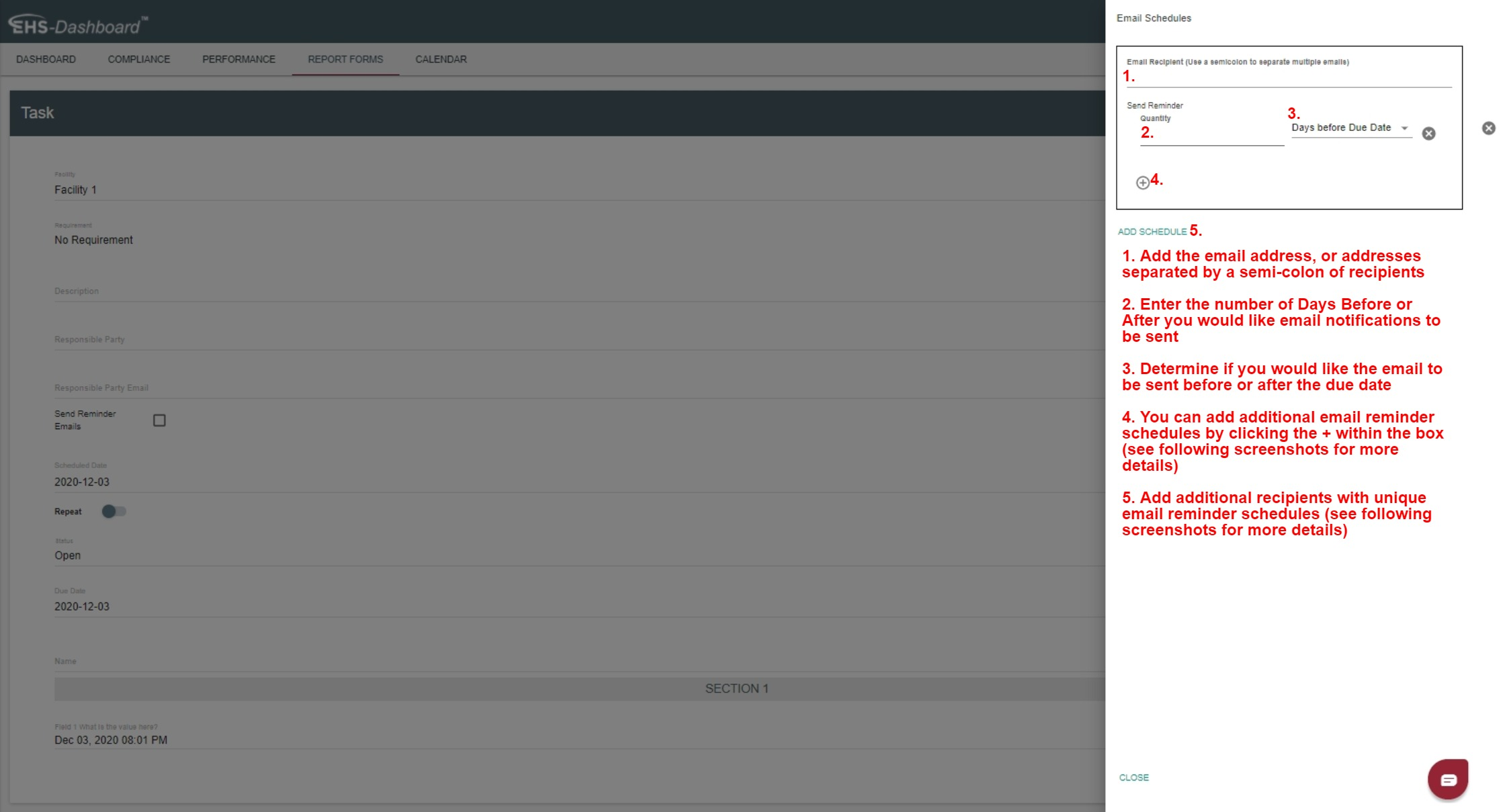Go to the Performance tab
1505x812 pixels.
[239, 59]
